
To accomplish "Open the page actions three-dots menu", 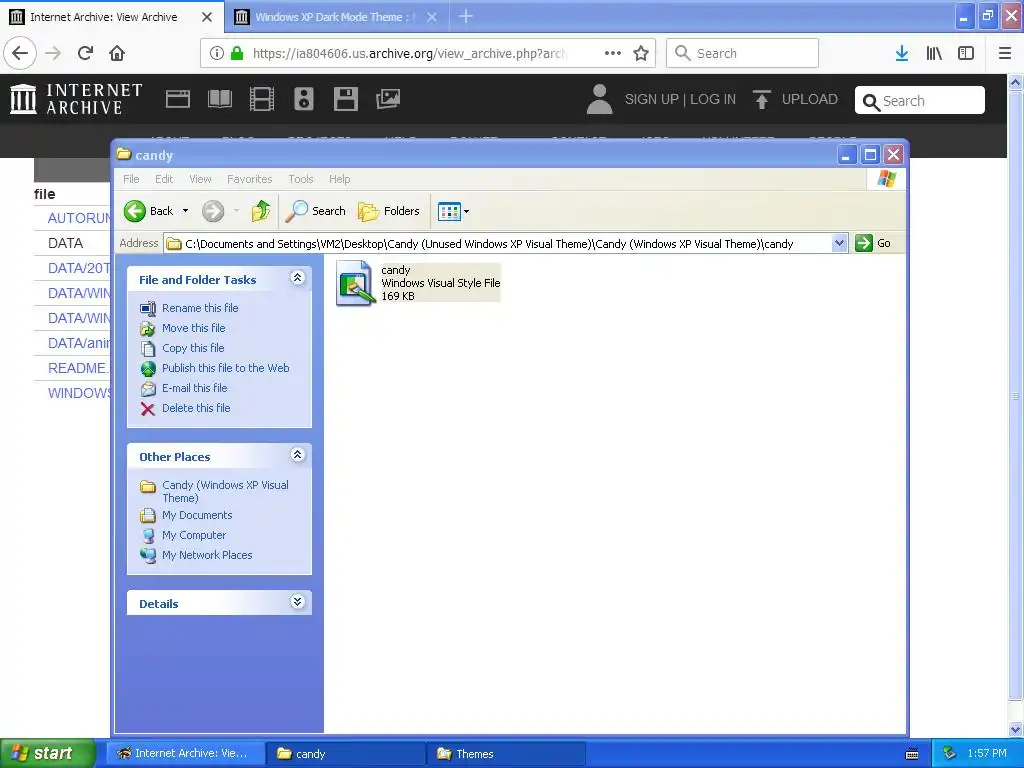I will (x=612, y=53).
